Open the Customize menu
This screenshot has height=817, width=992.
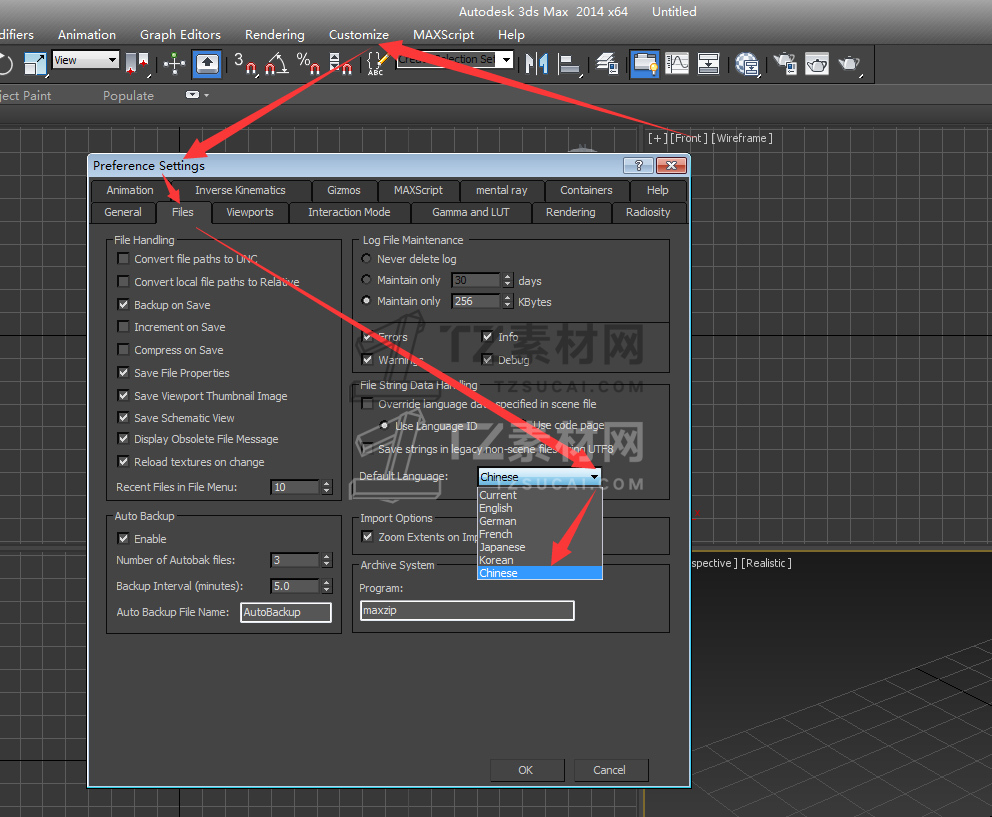pyautogui.click(x=359, y=35)
